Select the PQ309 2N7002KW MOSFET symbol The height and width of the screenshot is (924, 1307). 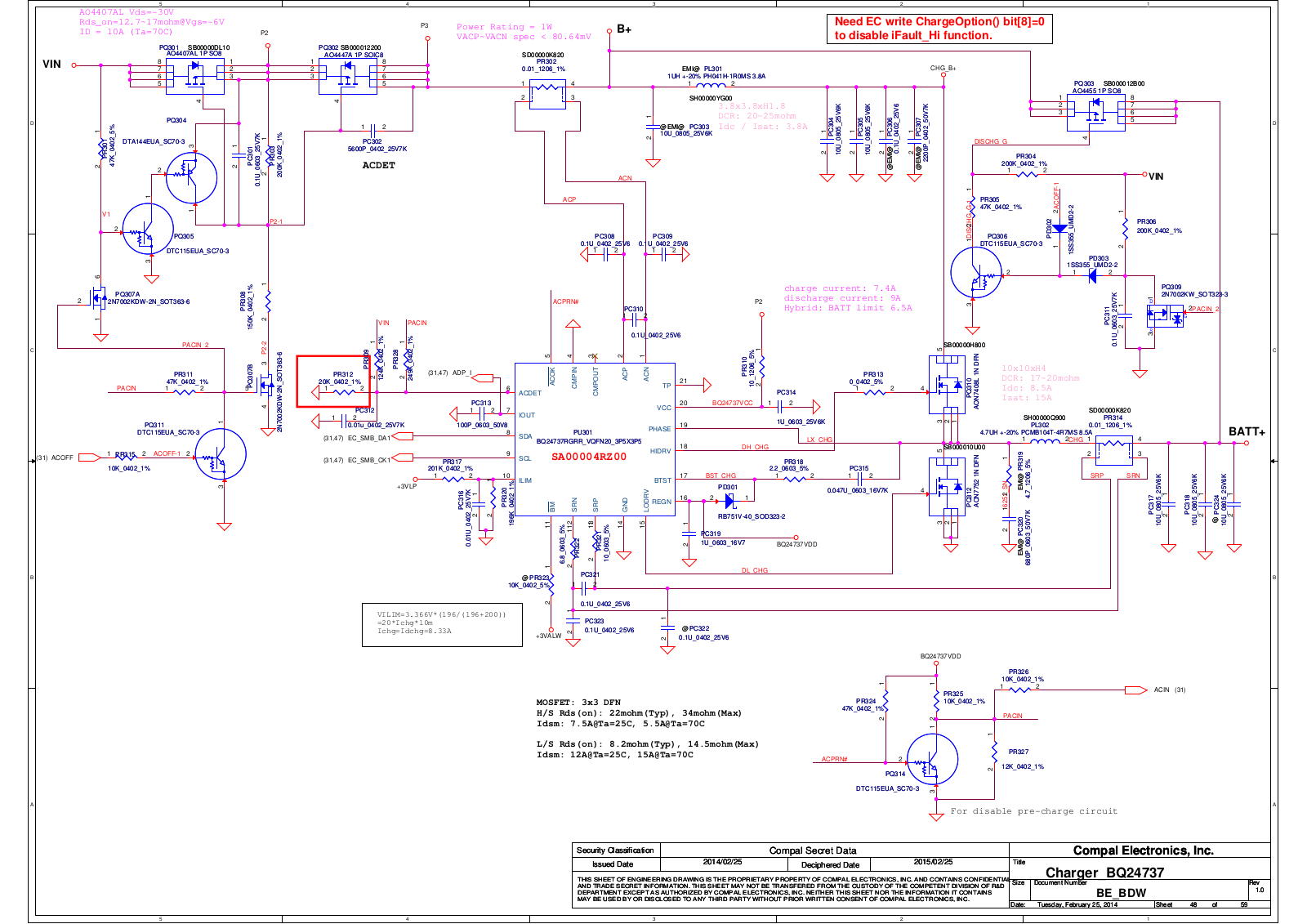click(x=1166, y=316)
